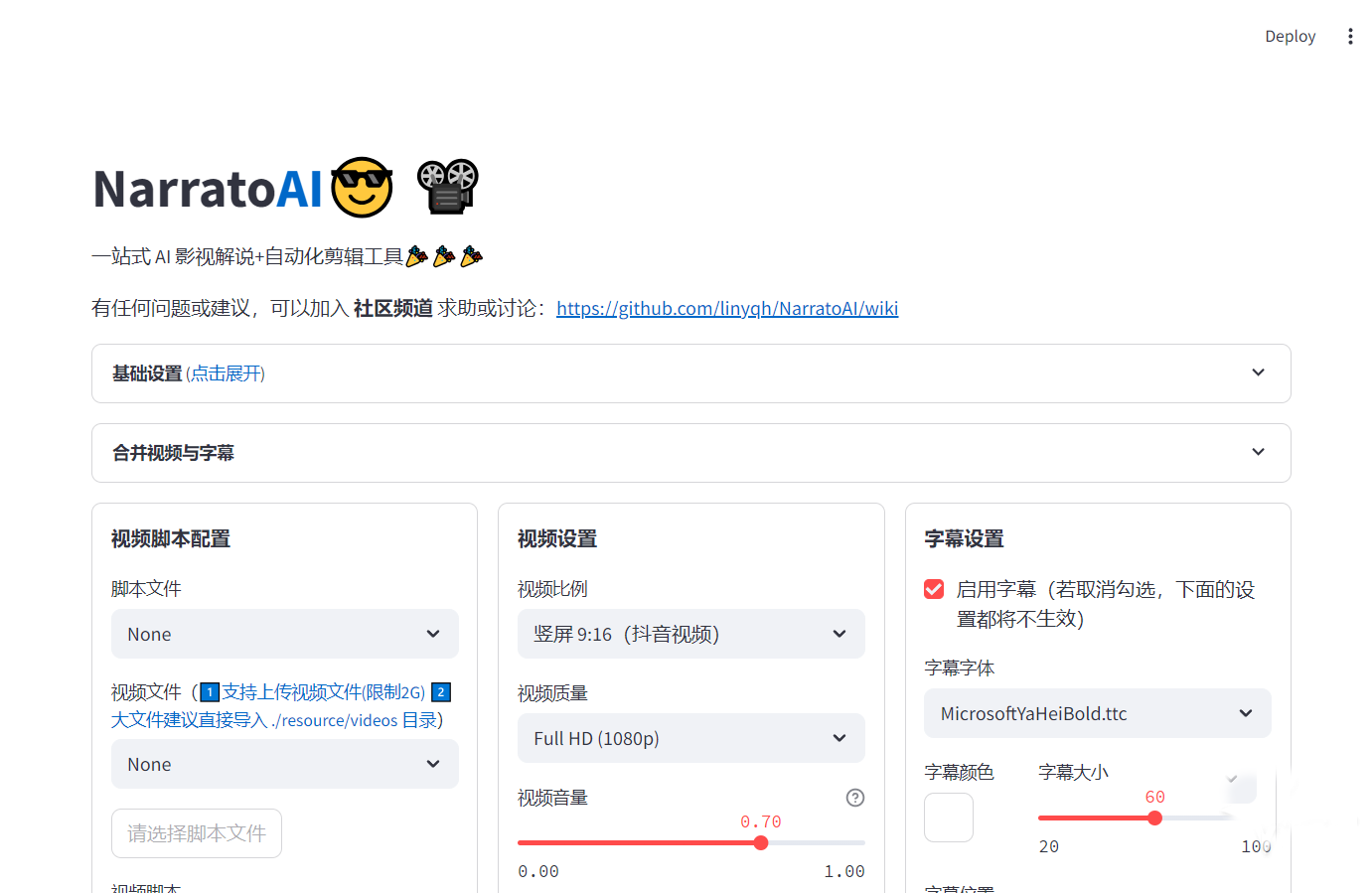
Task: Click the film projector emoji in the title
Action: pyautogui.click(x=447, y=187)
